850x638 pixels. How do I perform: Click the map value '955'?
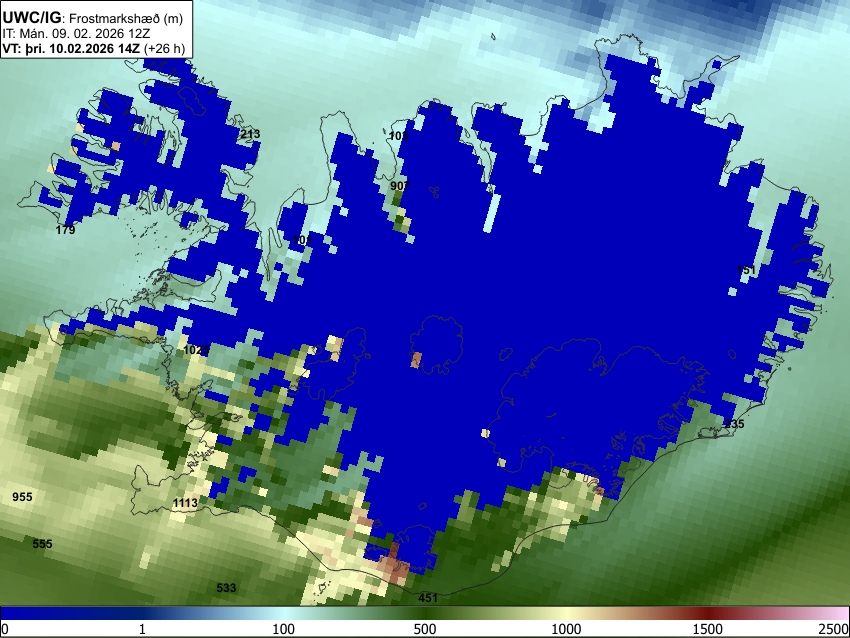tap(22, 497)
